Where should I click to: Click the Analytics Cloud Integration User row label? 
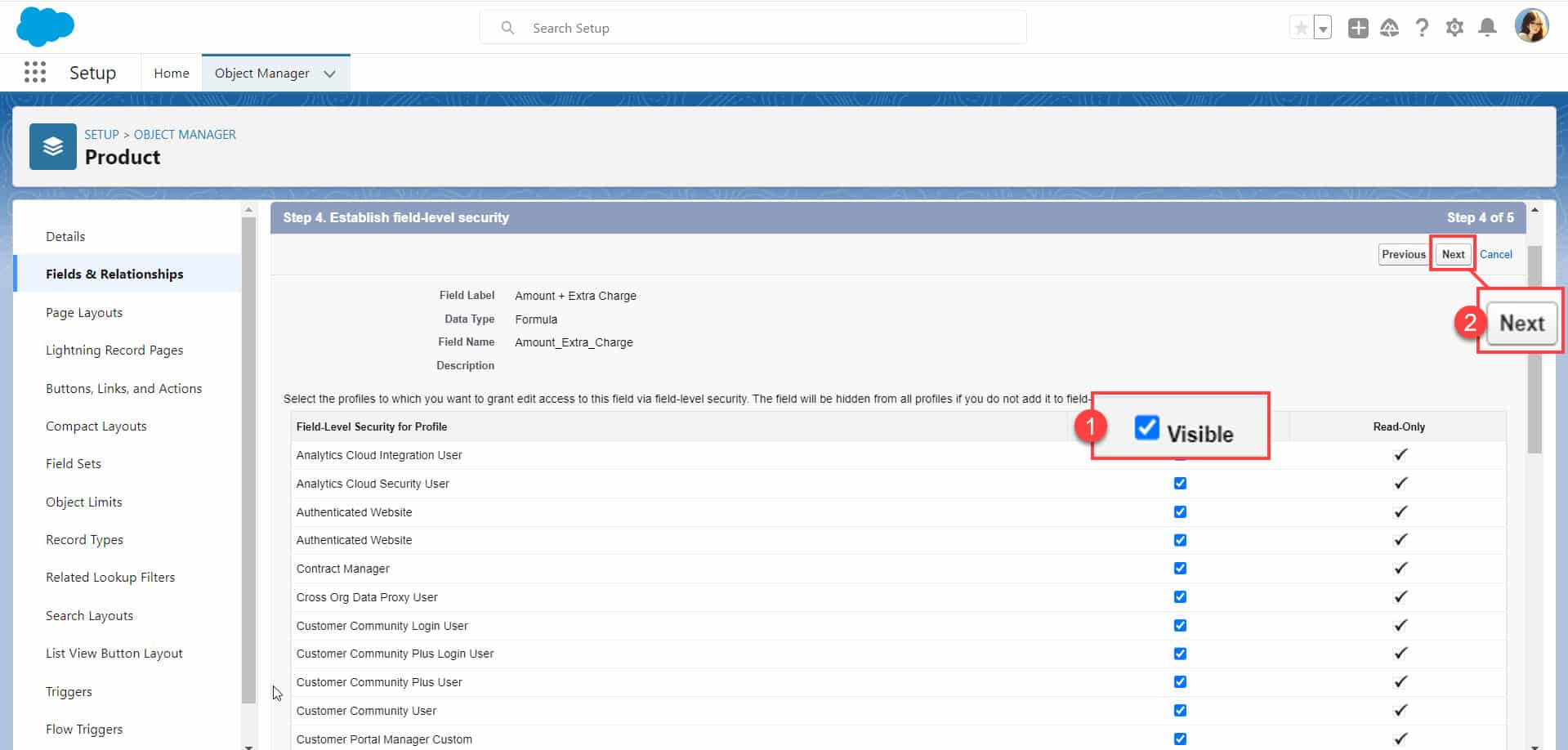pyautogui.click(x=379, y=455)
